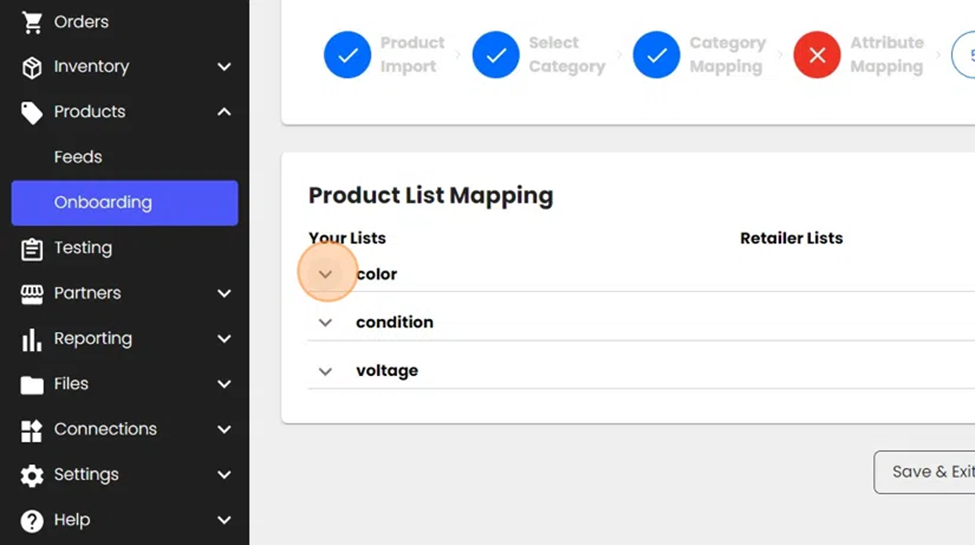The height and width of the screenshot is (545, 975).
Task: Click the Connections grid icon
Action: click(x=32, y=430)
